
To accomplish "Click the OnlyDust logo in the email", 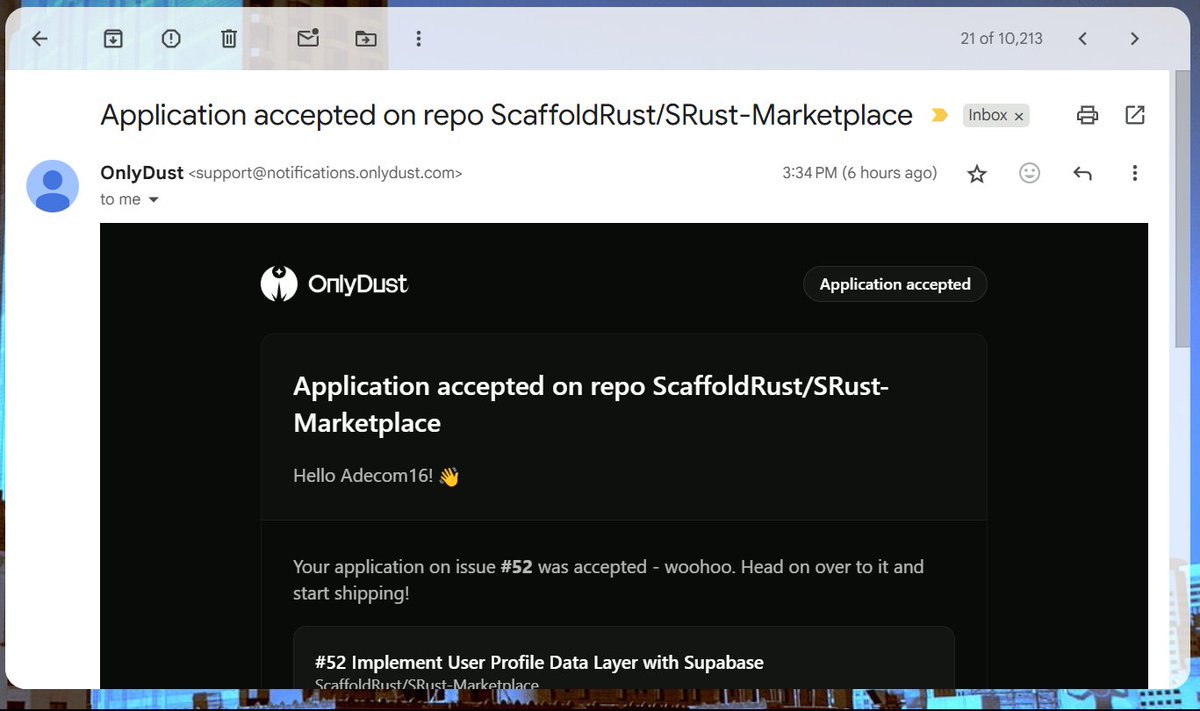I will pyautogui.click(x=335, y=284).
